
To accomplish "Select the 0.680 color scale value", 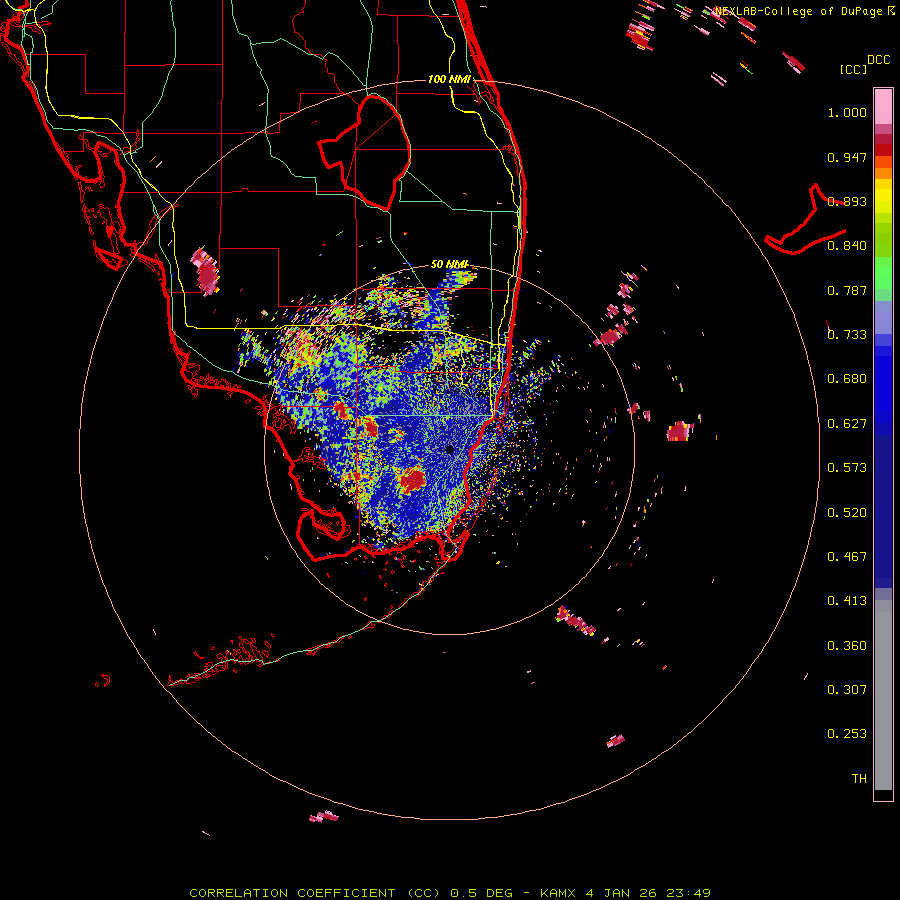I will tap(847, 379).
